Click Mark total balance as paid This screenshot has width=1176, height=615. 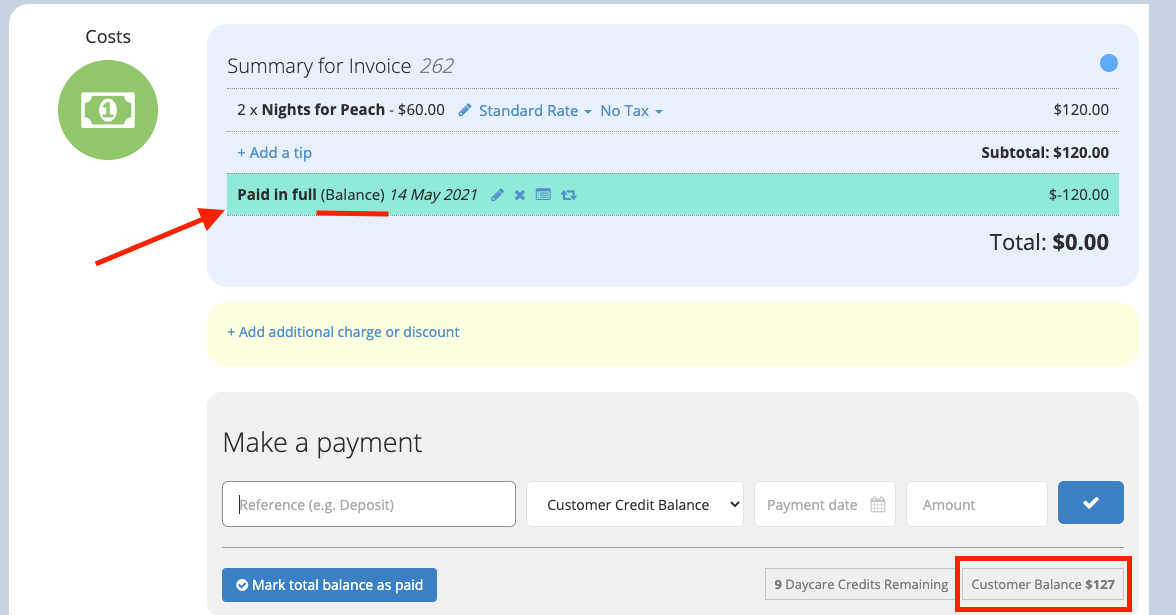pyautogui.click(x=329, y=585)
